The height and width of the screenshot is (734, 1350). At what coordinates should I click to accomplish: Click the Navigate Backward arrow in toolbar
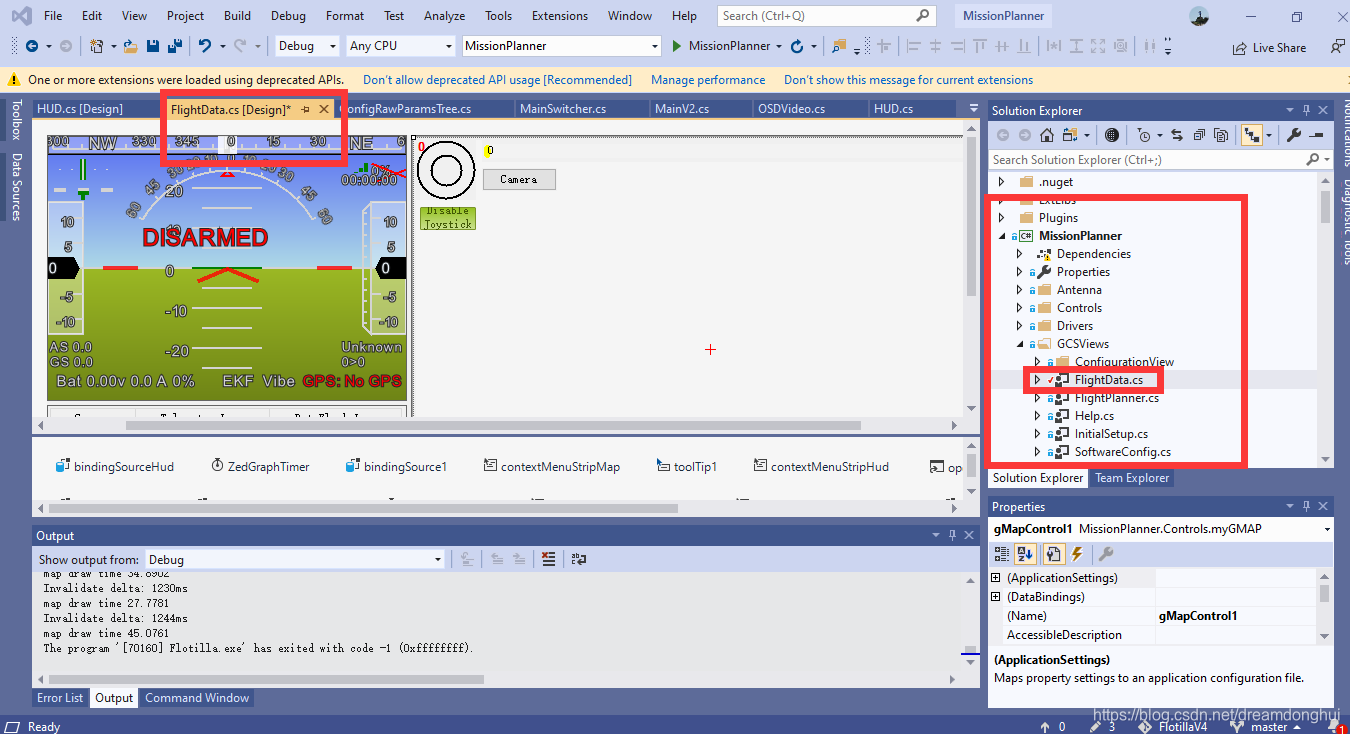(x=31, y=46)
